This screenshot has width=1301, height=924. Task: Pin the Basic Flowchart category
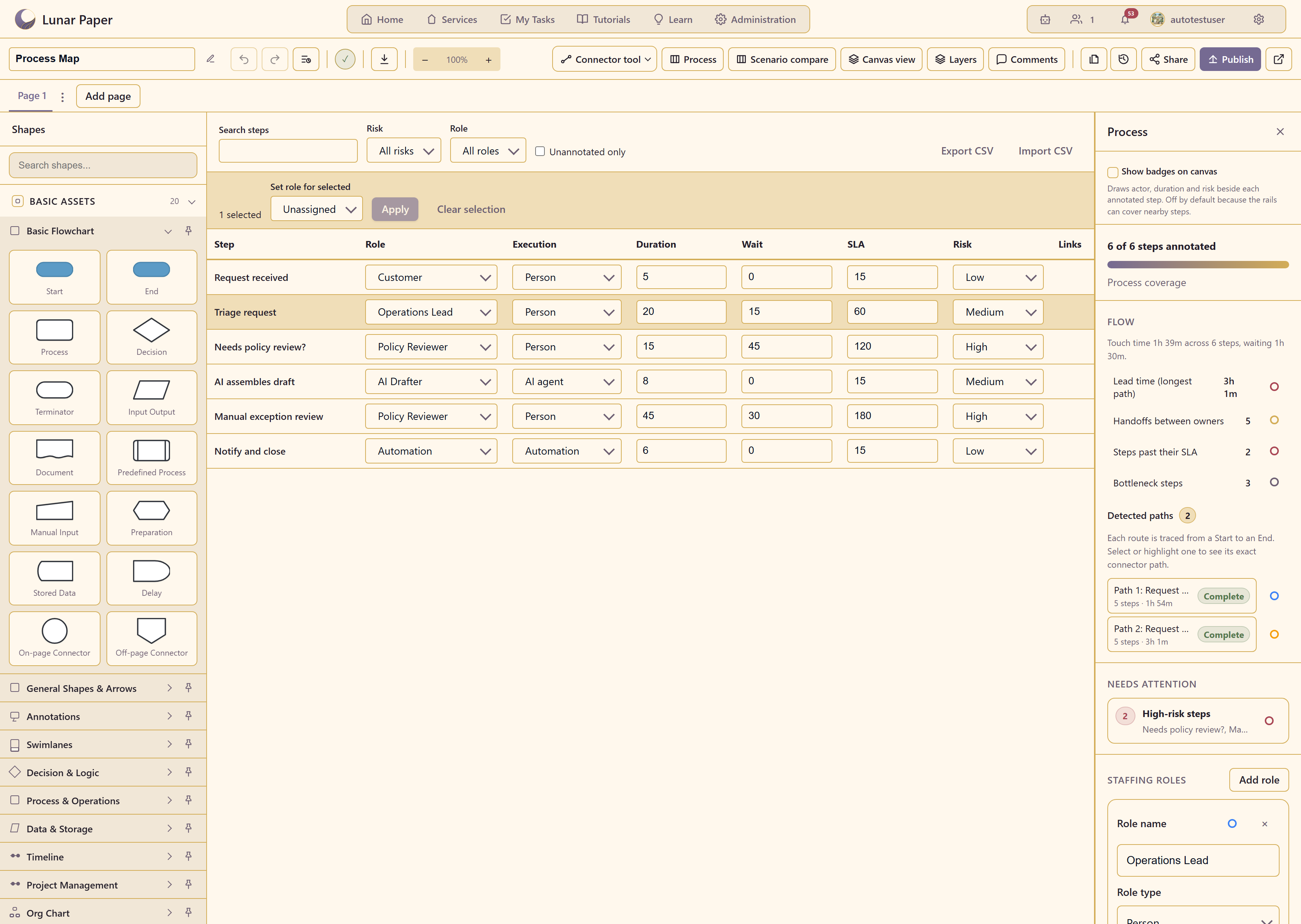coord(188,231)
